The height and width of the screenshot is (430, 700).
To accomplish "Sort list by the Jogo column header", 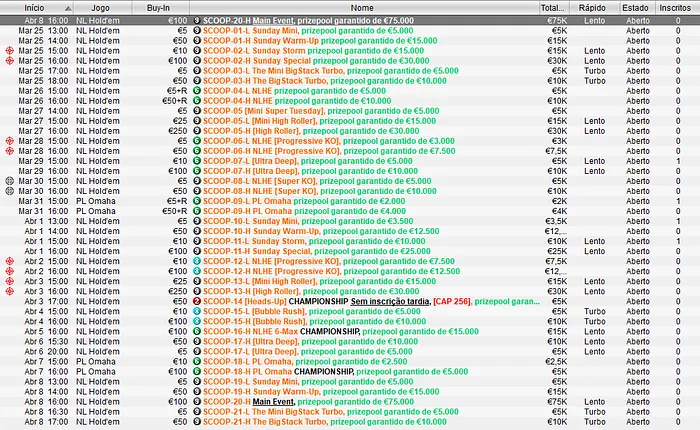I will click(103, 8).
